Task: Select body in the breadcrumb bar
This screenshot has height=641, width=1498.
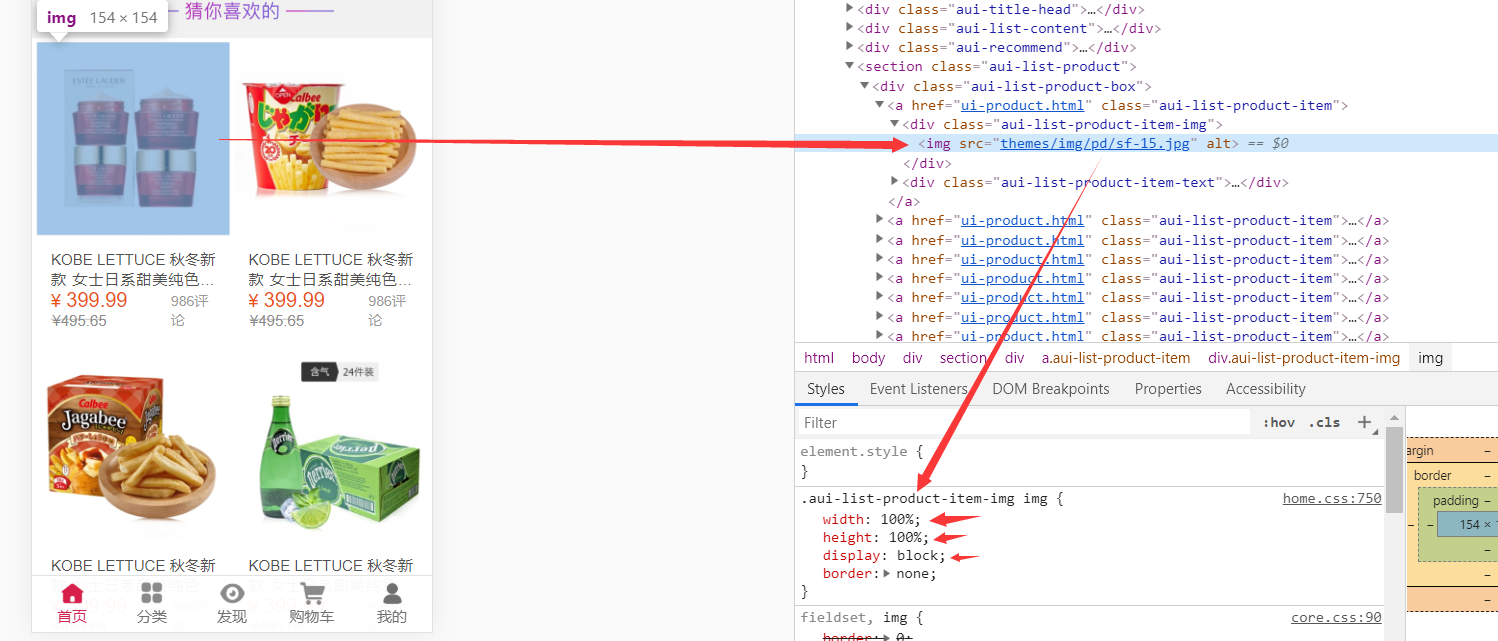Action: [x=869, y=358]
